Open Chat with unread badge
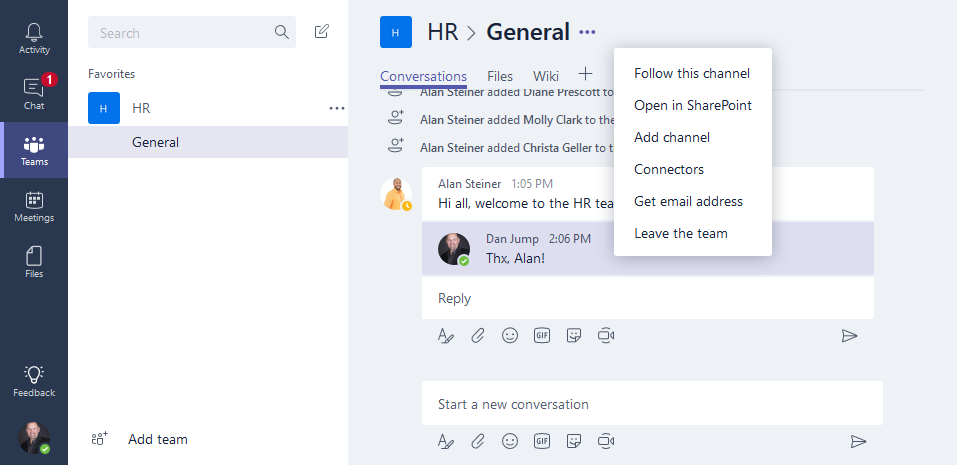 point(34,93)
